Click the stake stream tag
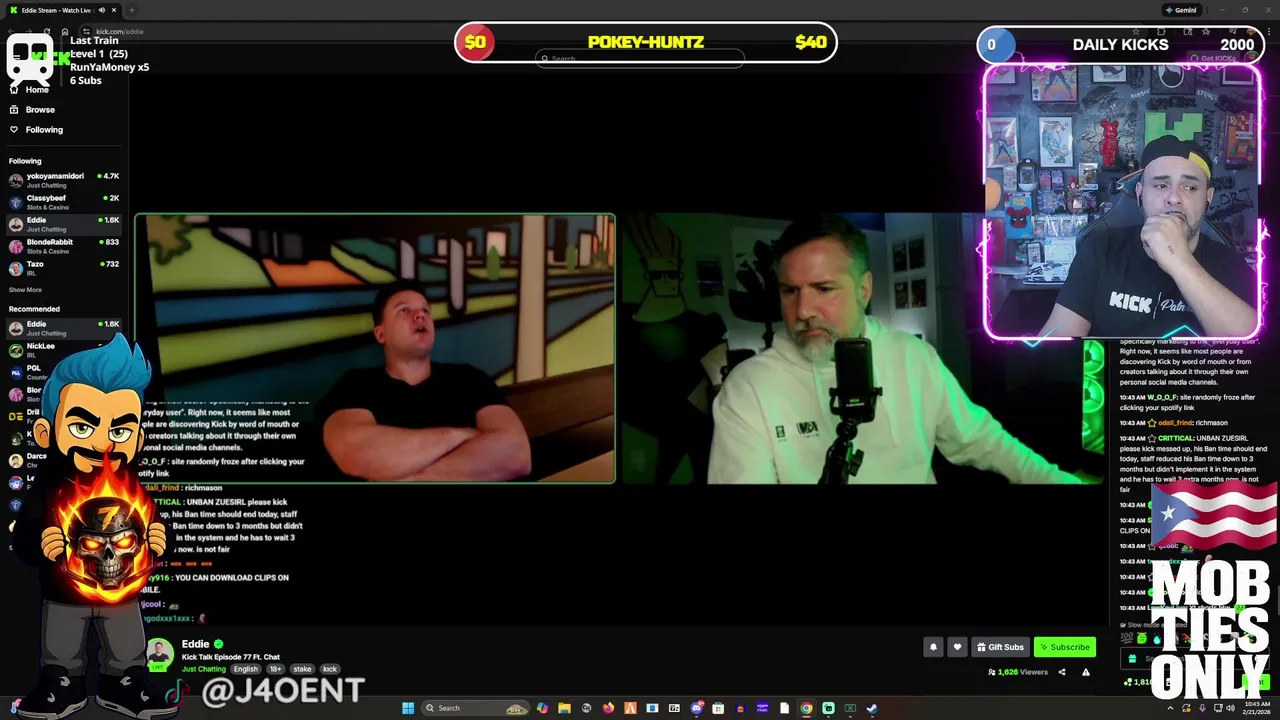 point(302,669)
